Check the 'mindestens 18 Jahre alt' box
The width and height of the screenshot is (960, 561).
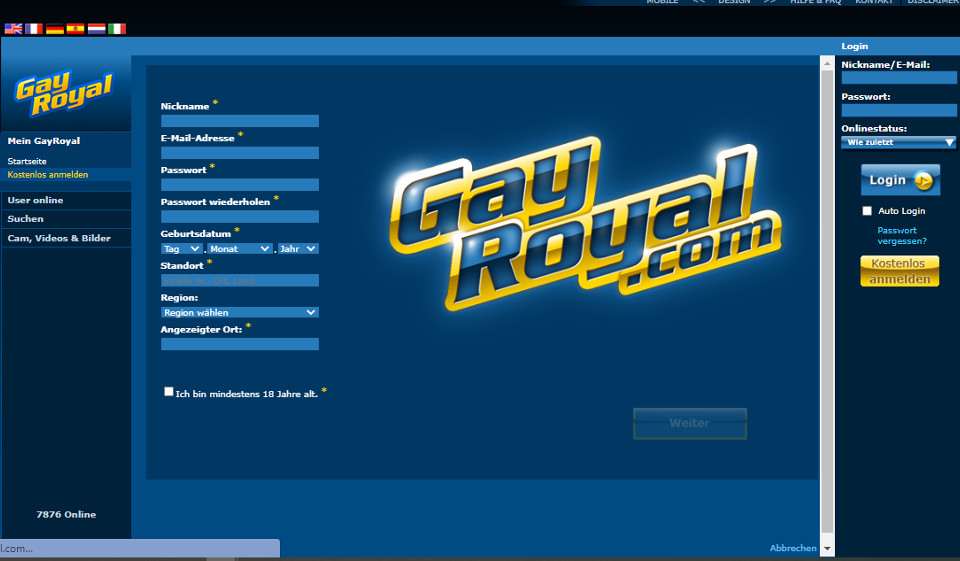coord(169,392)
